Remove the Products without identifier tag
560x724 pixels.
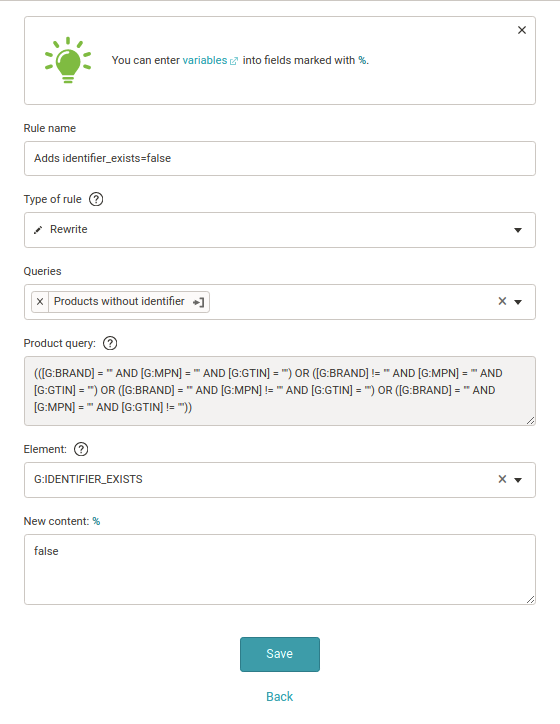click(40, 302)
